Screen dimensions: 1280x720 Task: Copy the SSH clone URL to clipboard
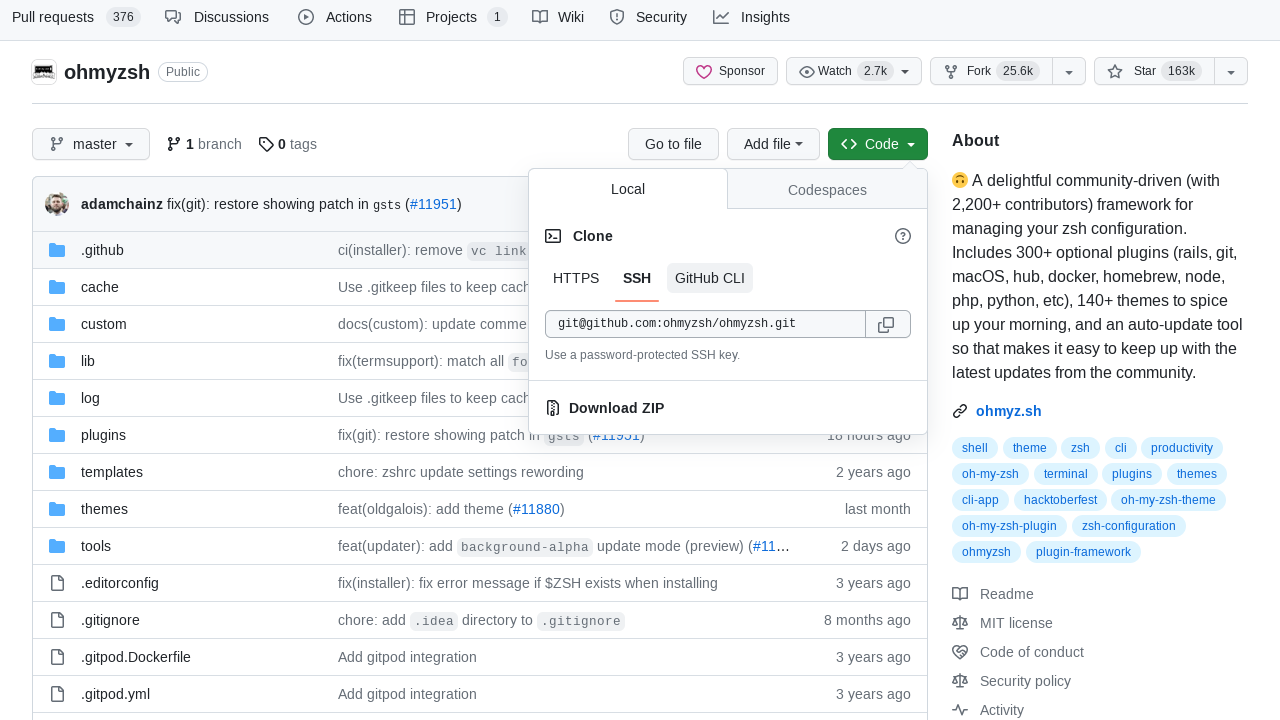pos(887,325)
